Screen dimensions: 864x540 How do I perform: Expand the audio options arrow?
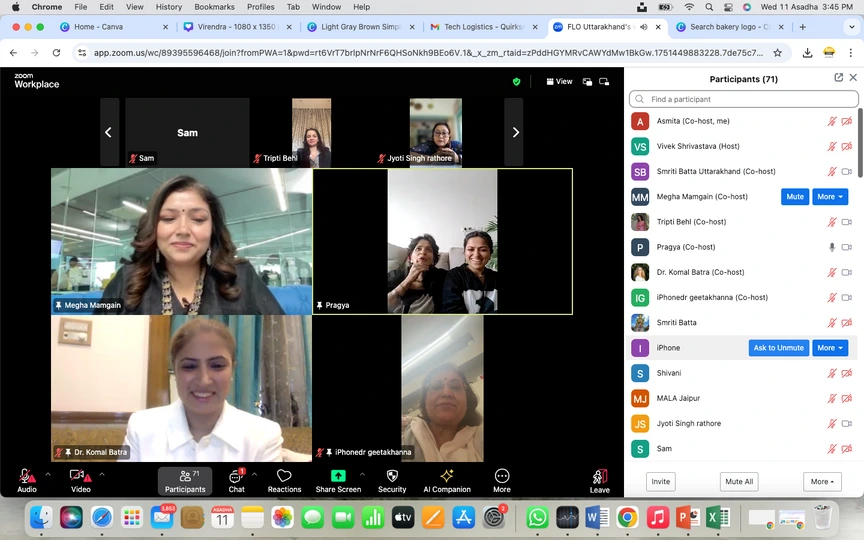pos(48,474)
